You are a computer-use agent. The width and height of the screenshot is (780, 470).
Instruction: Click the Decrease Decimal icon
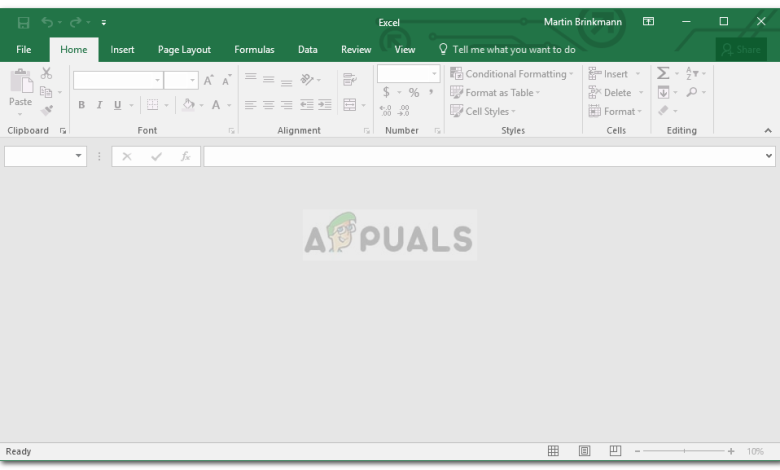(x=403, y=110)
